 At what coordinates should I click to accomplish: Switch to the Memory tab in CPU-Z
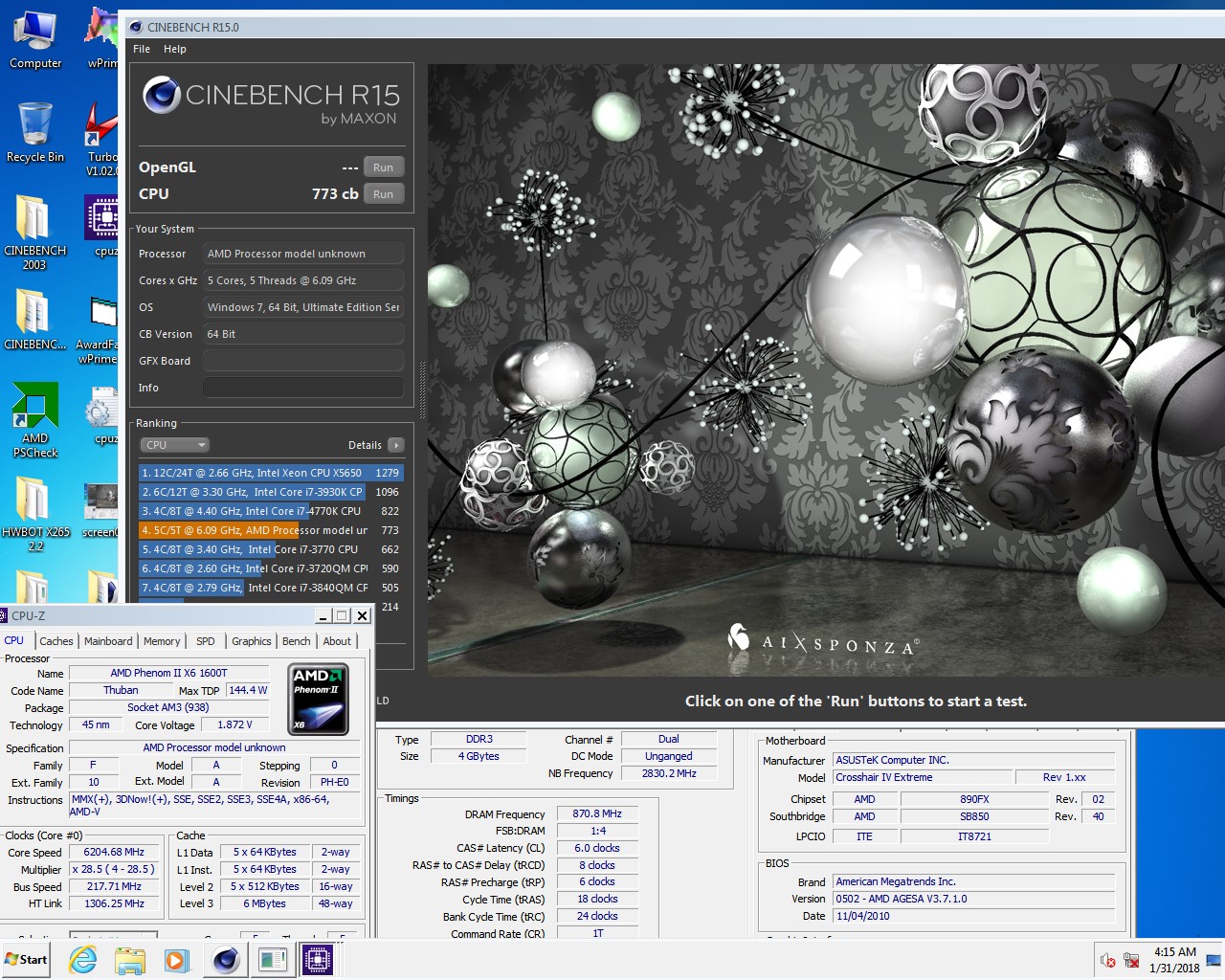coord(162,641)
